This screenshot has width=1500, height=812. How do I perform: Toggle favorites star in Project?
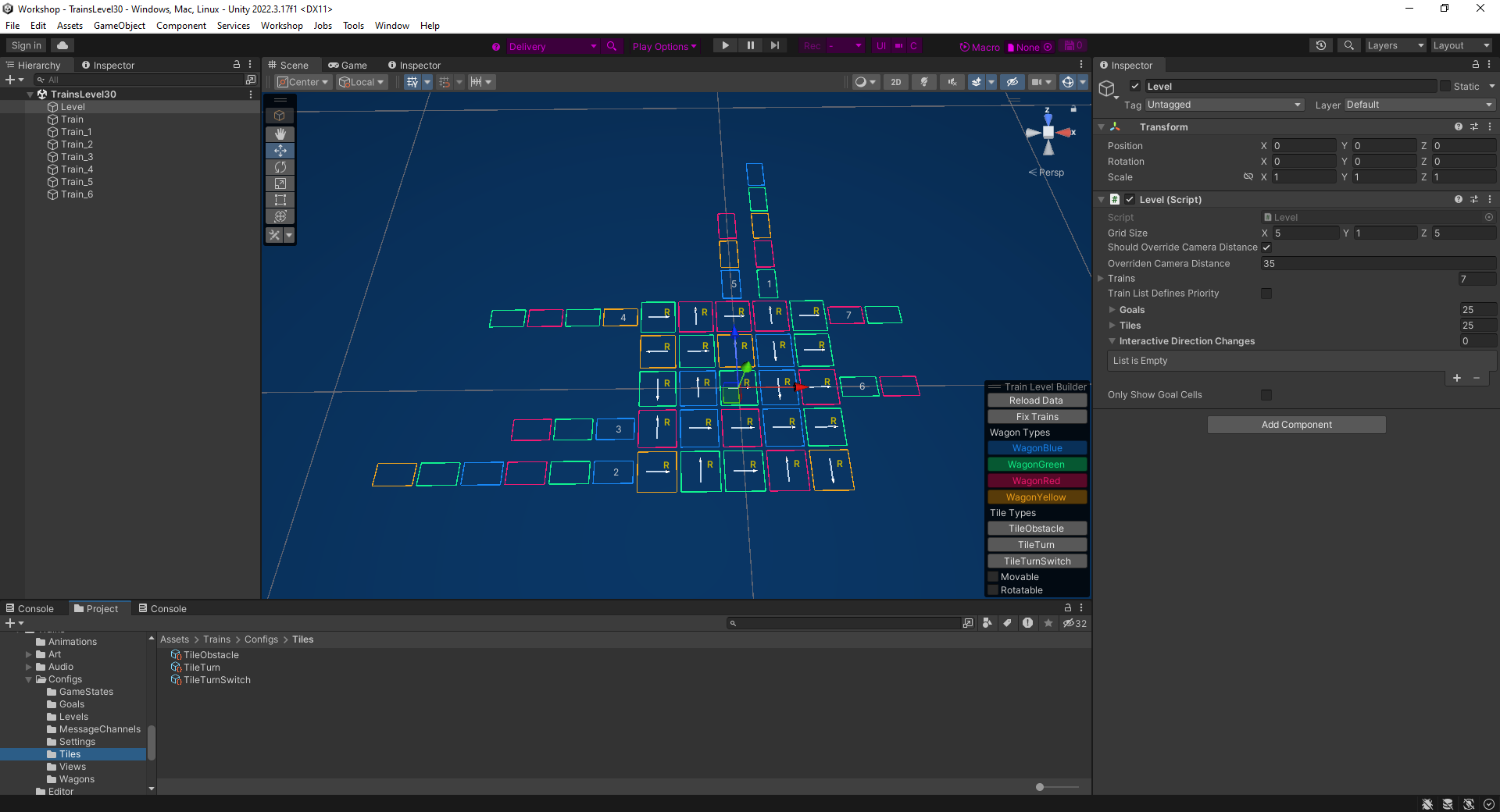tap(1048, 623)
